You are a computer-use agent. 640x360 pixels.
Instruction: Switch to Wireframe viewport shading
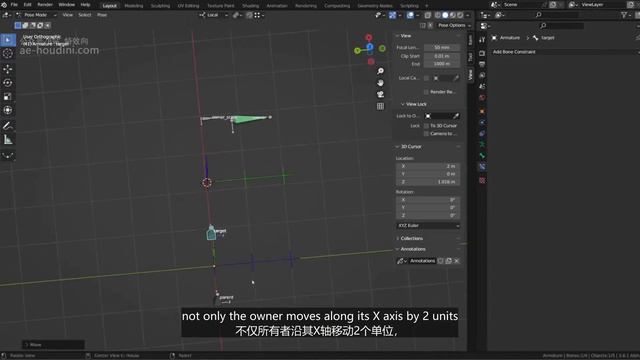[438, 15]
